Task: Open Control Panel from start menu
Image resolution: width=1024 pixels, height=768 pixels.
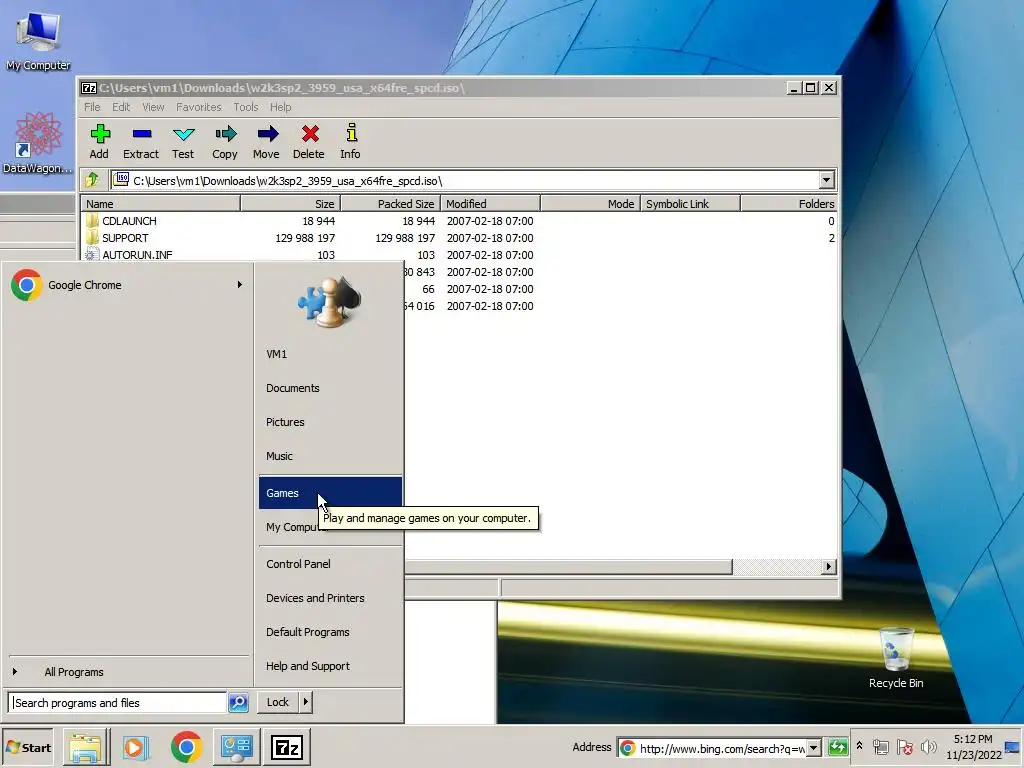Action: pos(330,564)
